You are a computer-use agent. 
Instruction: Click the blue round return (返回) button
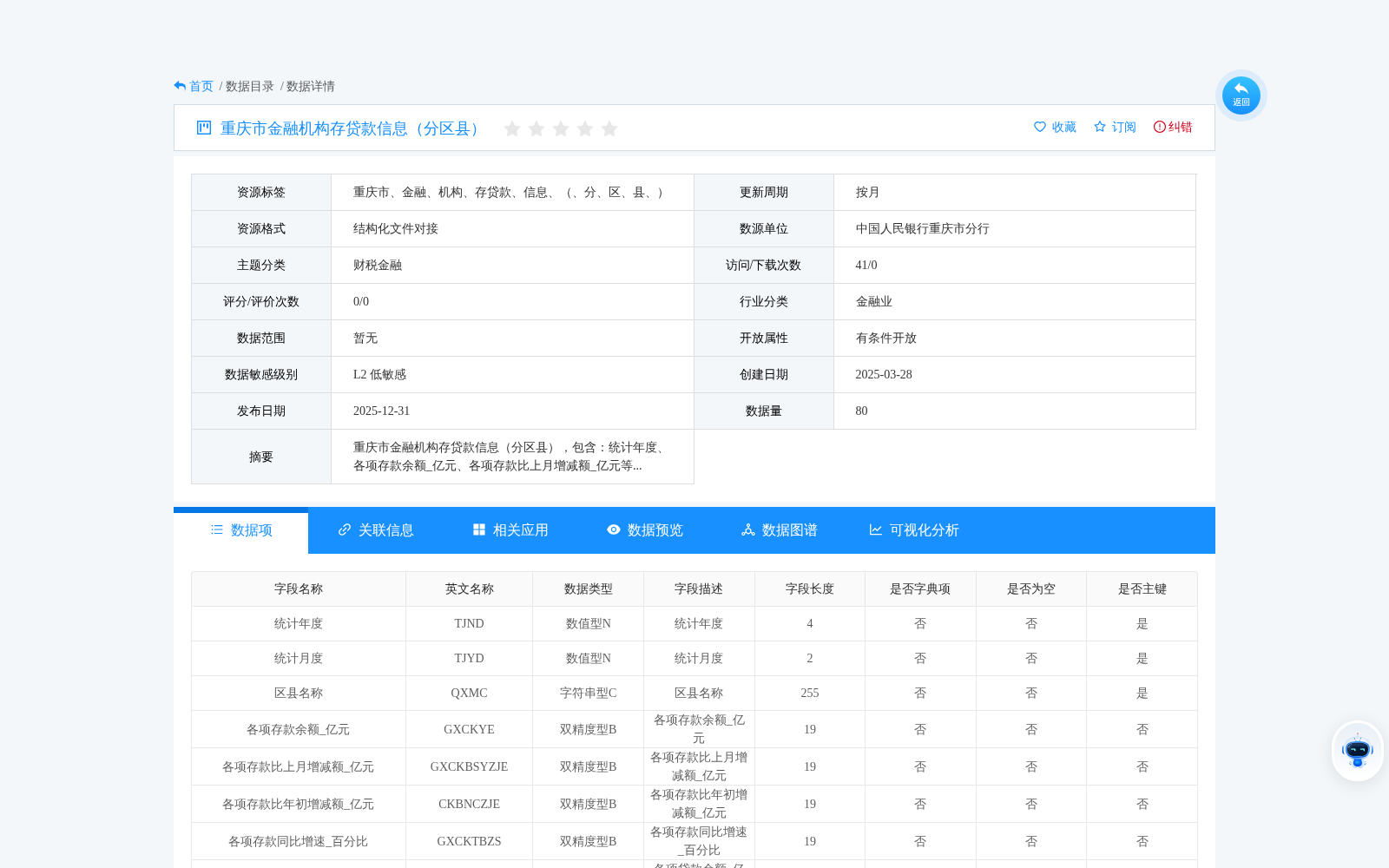[1241, 95]
